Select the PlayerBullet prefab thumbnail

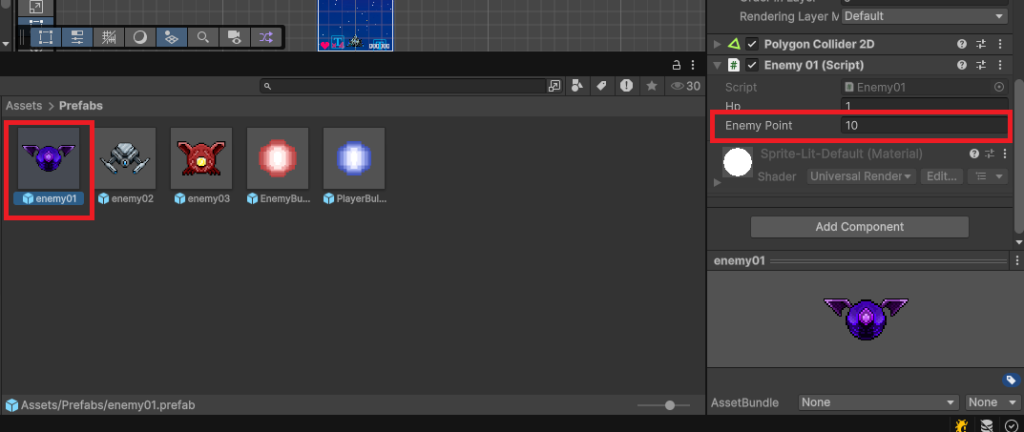pyautogui.click(x=354, y=159)
